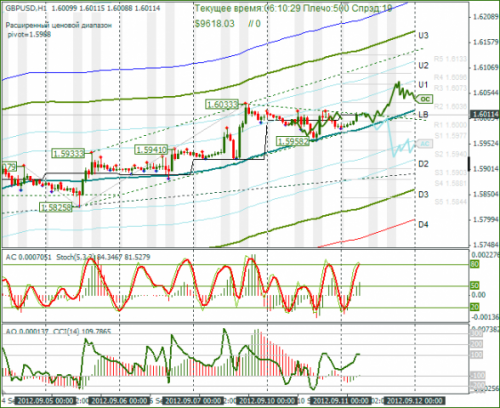The width and height of the screenshot is (500, 408).
Task: Click the D4 channel label
Action: (423, 225)
